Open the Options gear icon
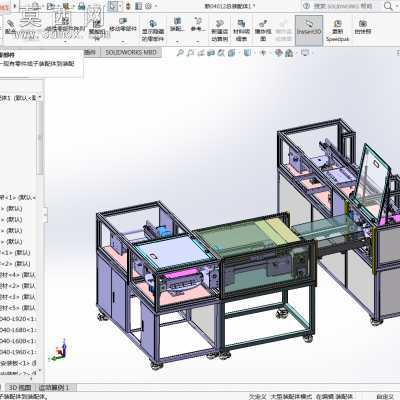 (149, 6)
